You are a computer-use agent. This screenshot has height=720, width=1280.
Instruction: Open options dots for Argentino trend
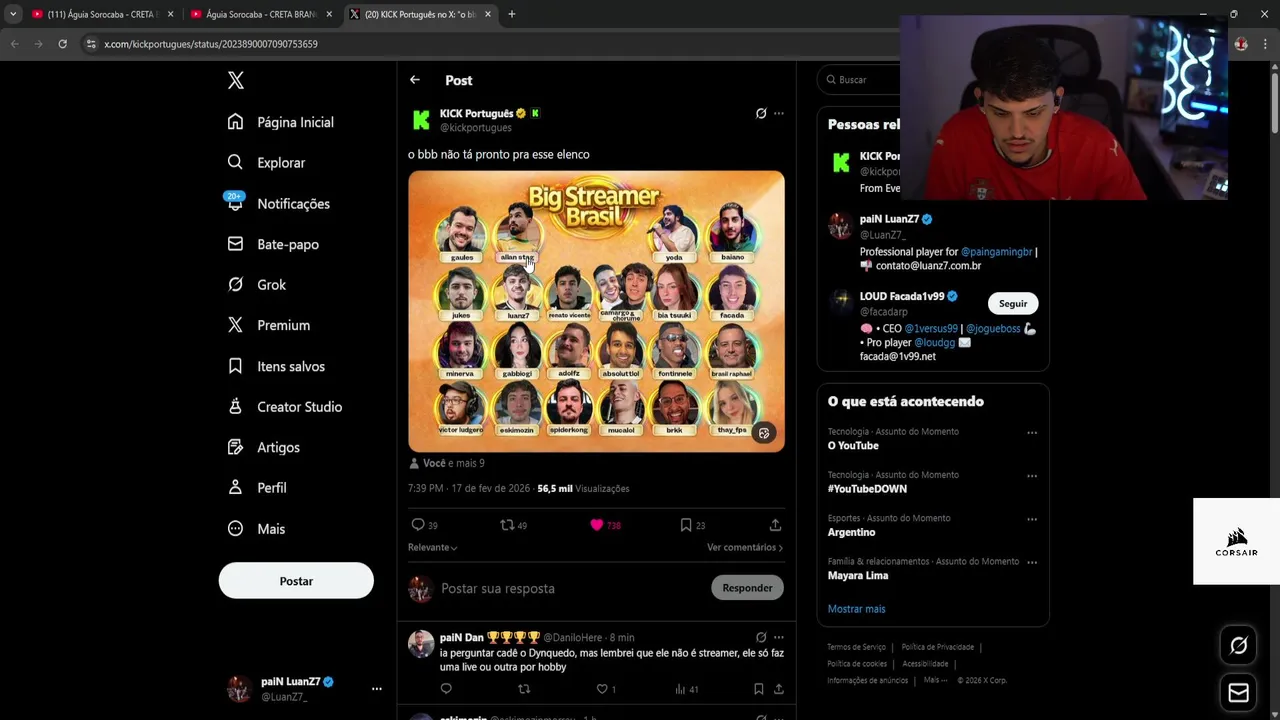pyautogui.click(x=1032, y=519)
